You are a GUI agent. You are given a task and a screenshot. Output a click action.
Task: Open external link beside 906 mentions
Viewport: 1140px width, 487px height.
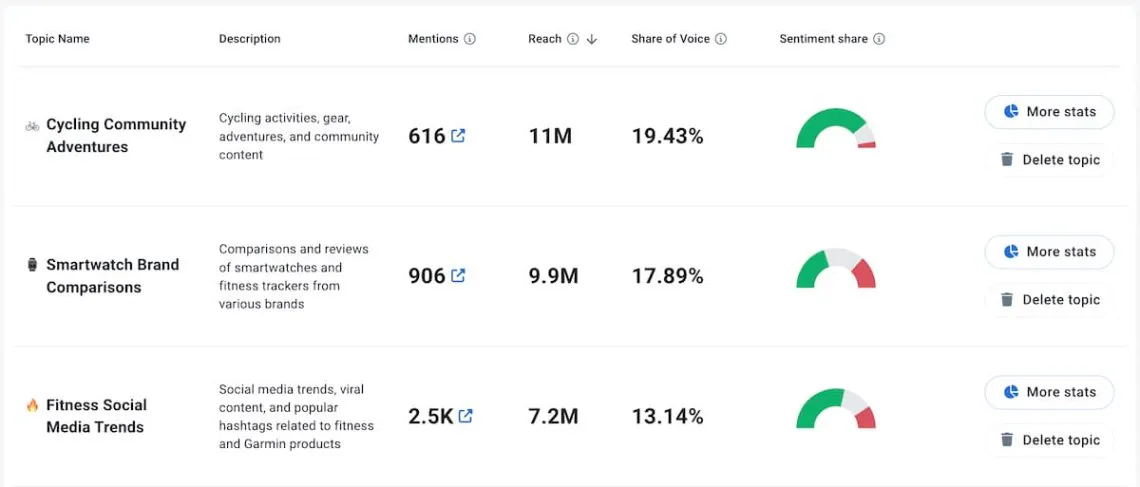(458, 276)
